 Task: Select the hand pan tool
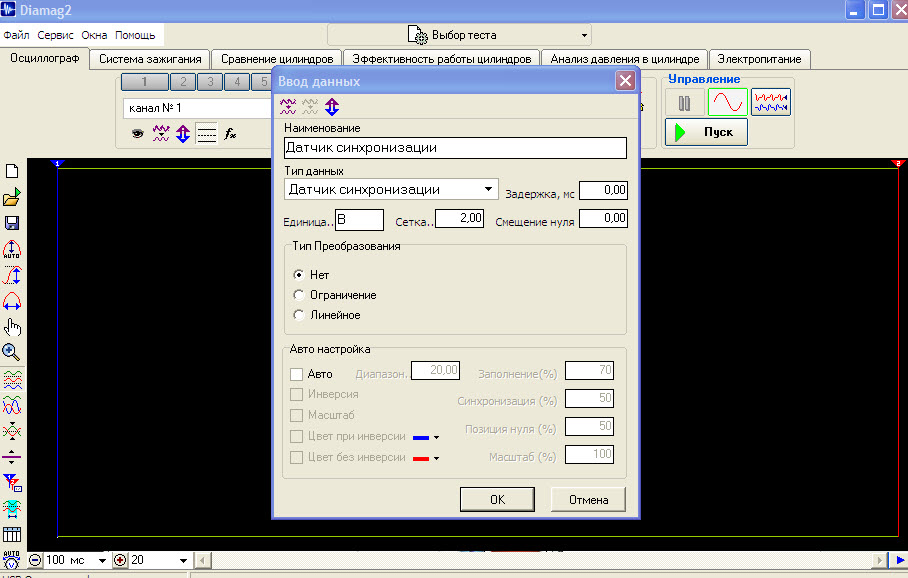(x=12, y=327)
